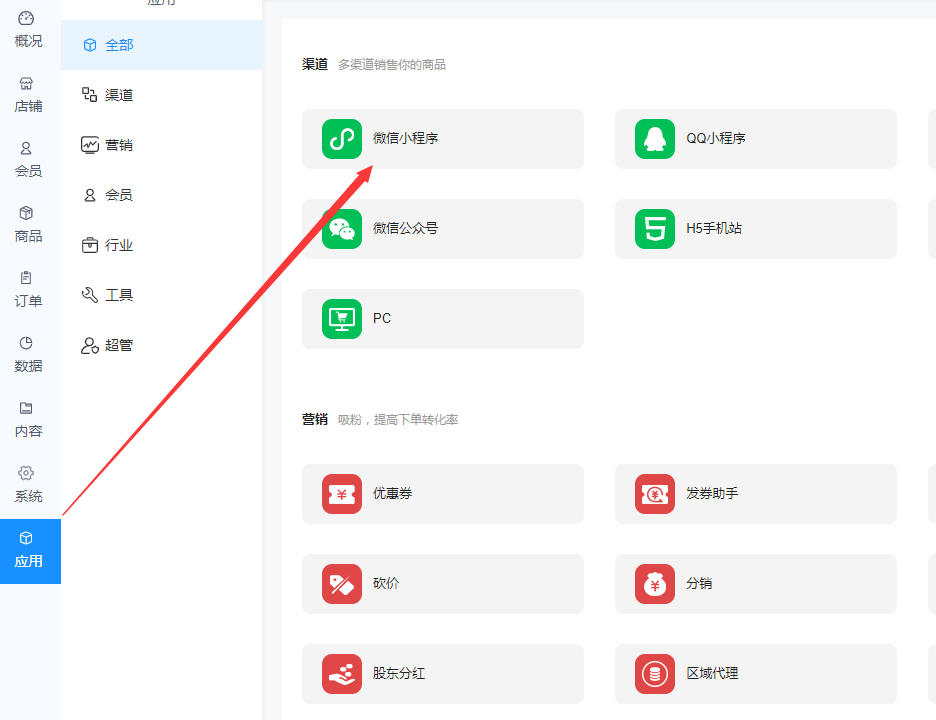Open the 微信公众号 card label
The height and width of the screenshot is (720, 936).
(405, 228)
